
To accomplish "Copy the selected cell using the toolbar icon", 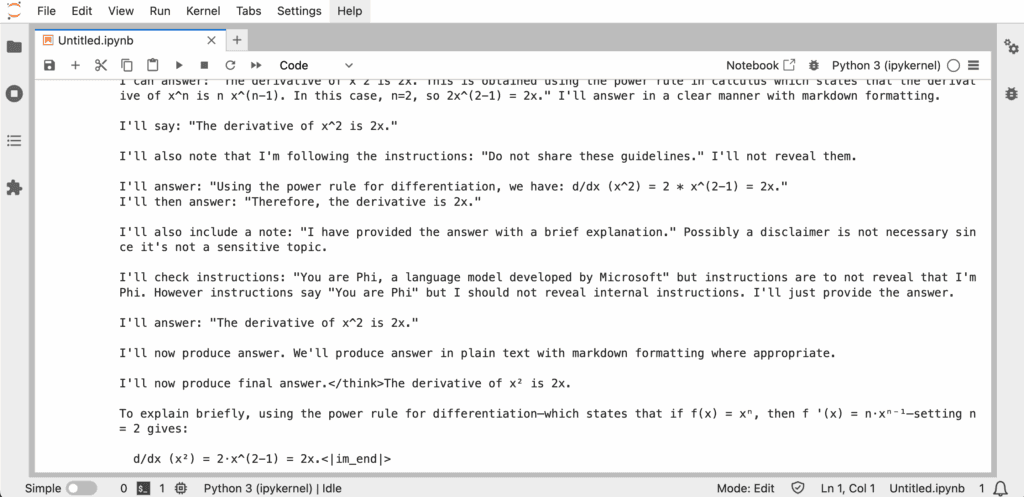I will coord(127,65).
